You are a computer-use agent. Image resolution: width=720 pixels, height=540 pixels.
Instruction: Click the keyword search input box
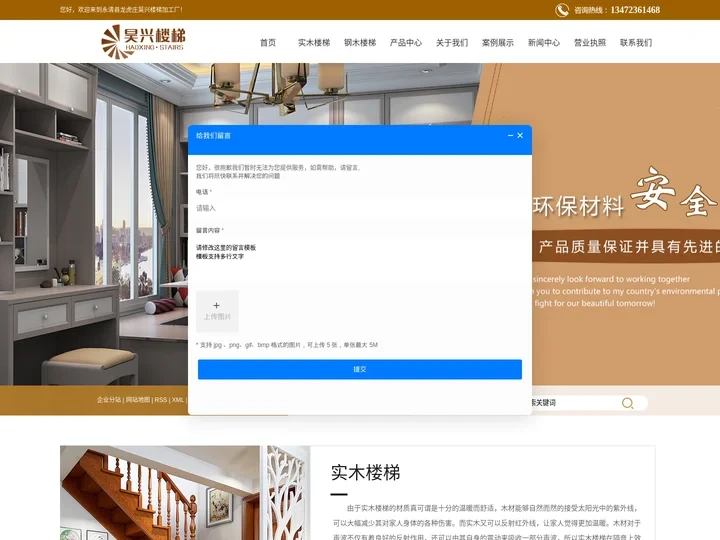[x=574, y=403]
